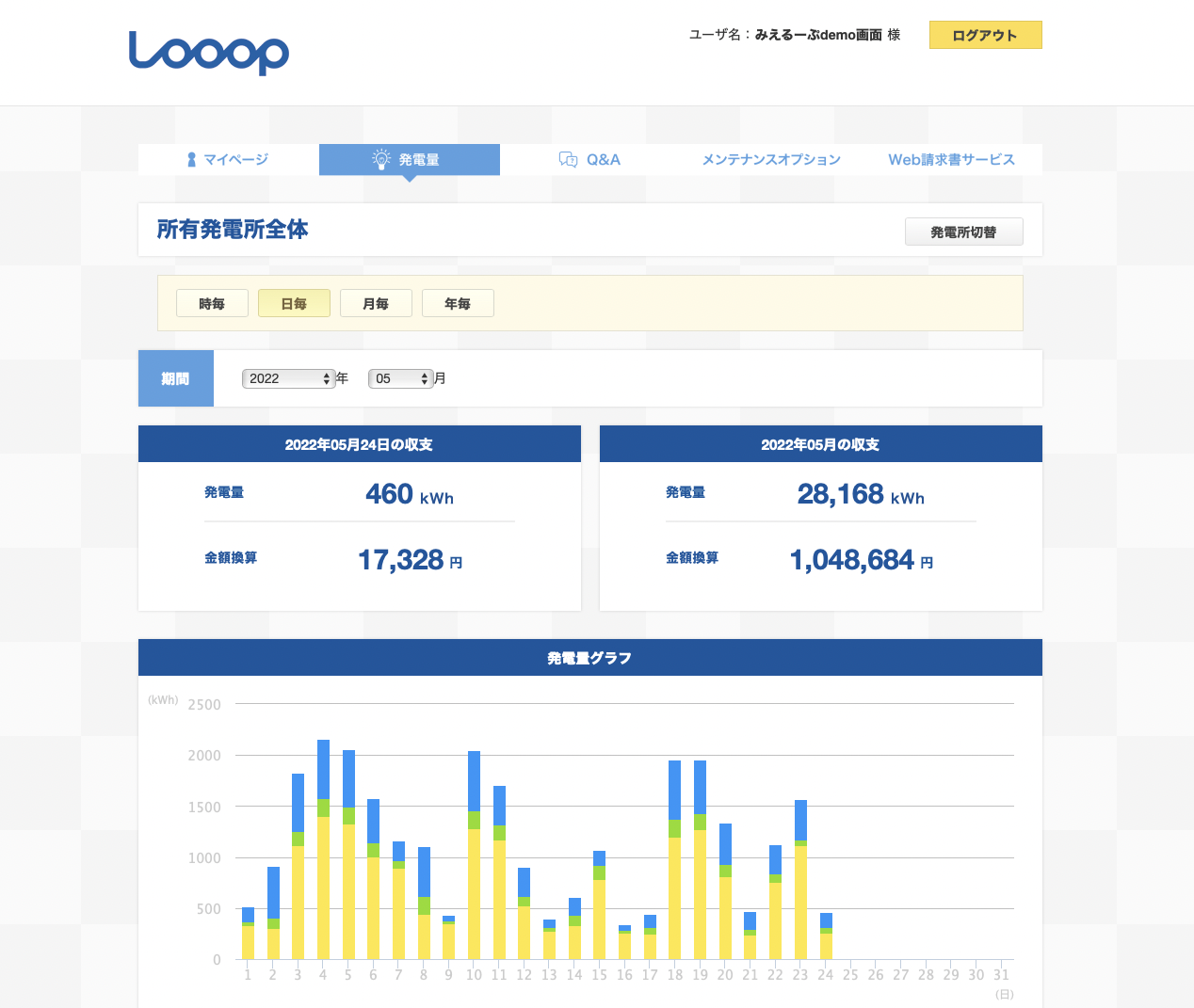Click the 2500 y-axis label
This screenshot has width=1194, height=1008.
(x=204, y=705)
